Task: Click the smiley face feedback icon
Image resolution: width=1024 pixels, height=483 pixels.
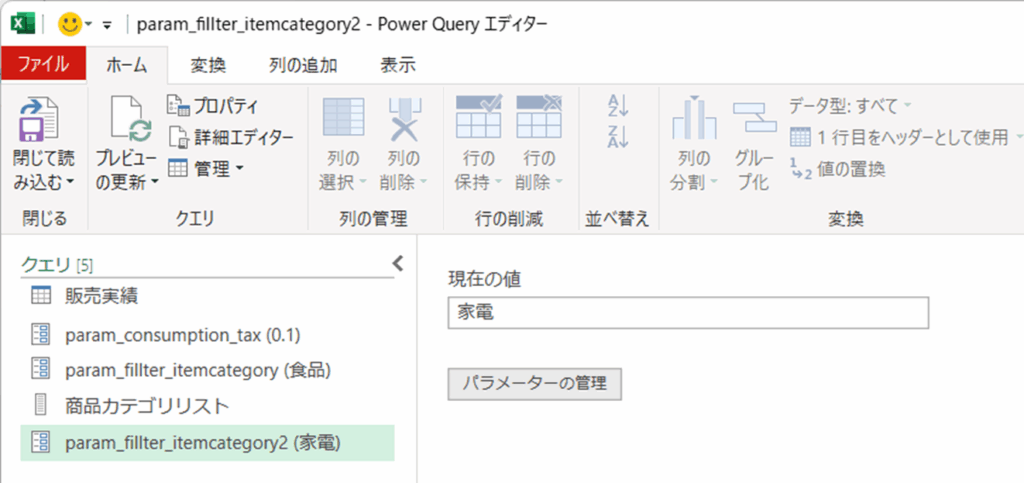Action: pos(70,22)
